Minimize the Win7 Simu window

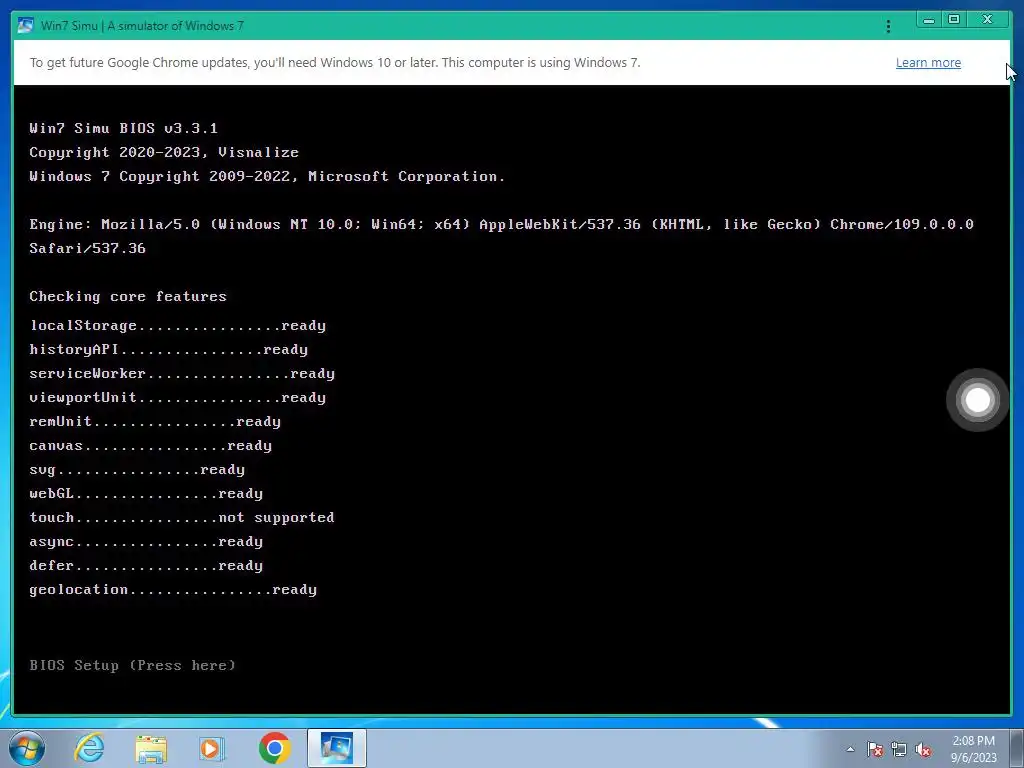coord(929,20)
